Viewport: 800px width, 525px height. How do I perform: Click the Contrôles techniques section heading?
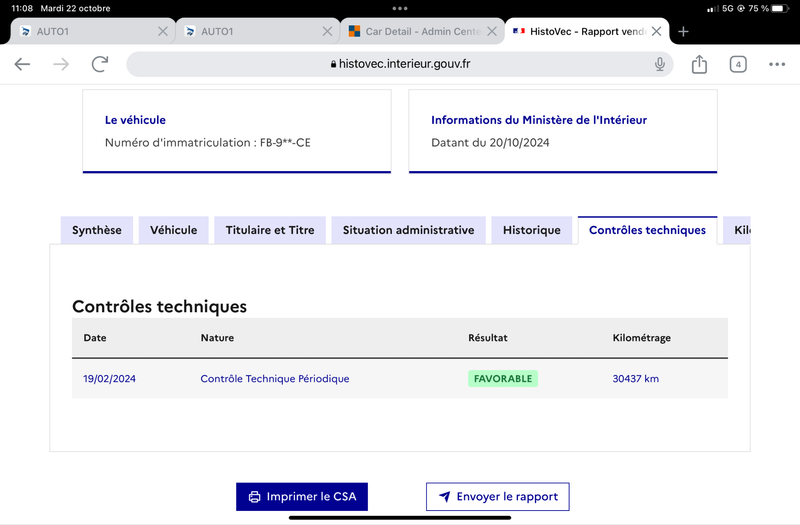click(159, 306)
